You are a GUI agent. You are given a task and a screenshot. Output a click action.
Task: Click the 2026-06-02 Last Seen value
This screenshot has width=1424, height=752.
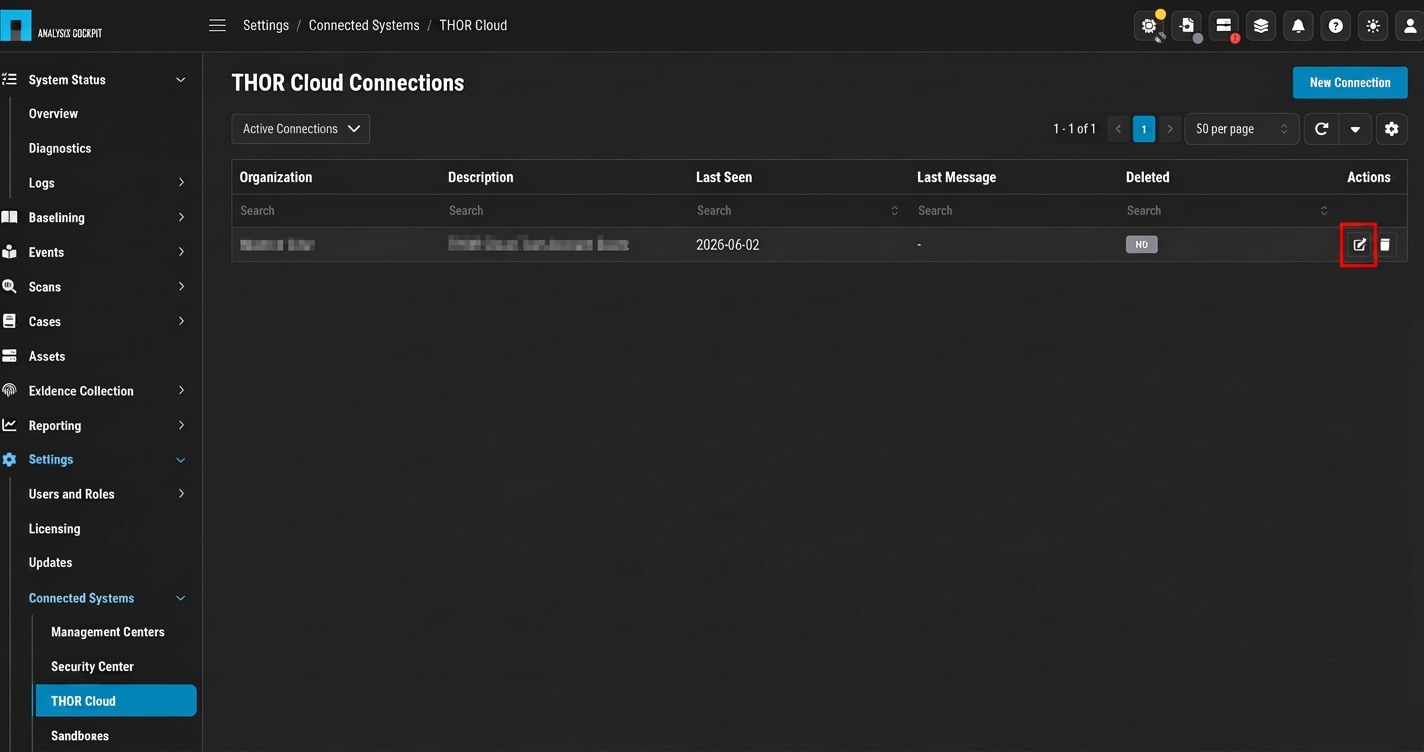tap(728, 245)
